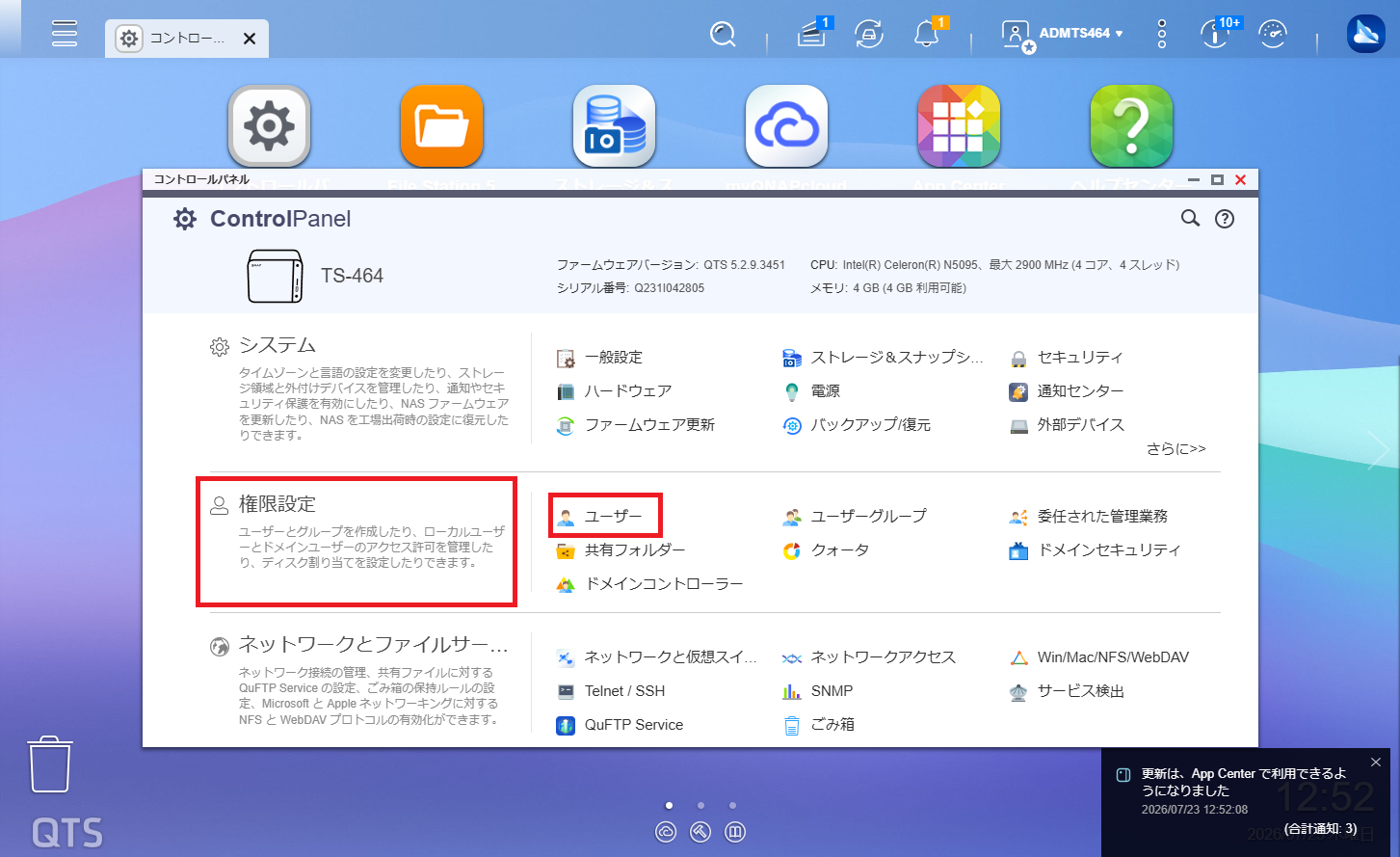This screenshot has width=1400, height=857.
Task: Open the File Station 5 desktop icon
Action: coord(441,126)
